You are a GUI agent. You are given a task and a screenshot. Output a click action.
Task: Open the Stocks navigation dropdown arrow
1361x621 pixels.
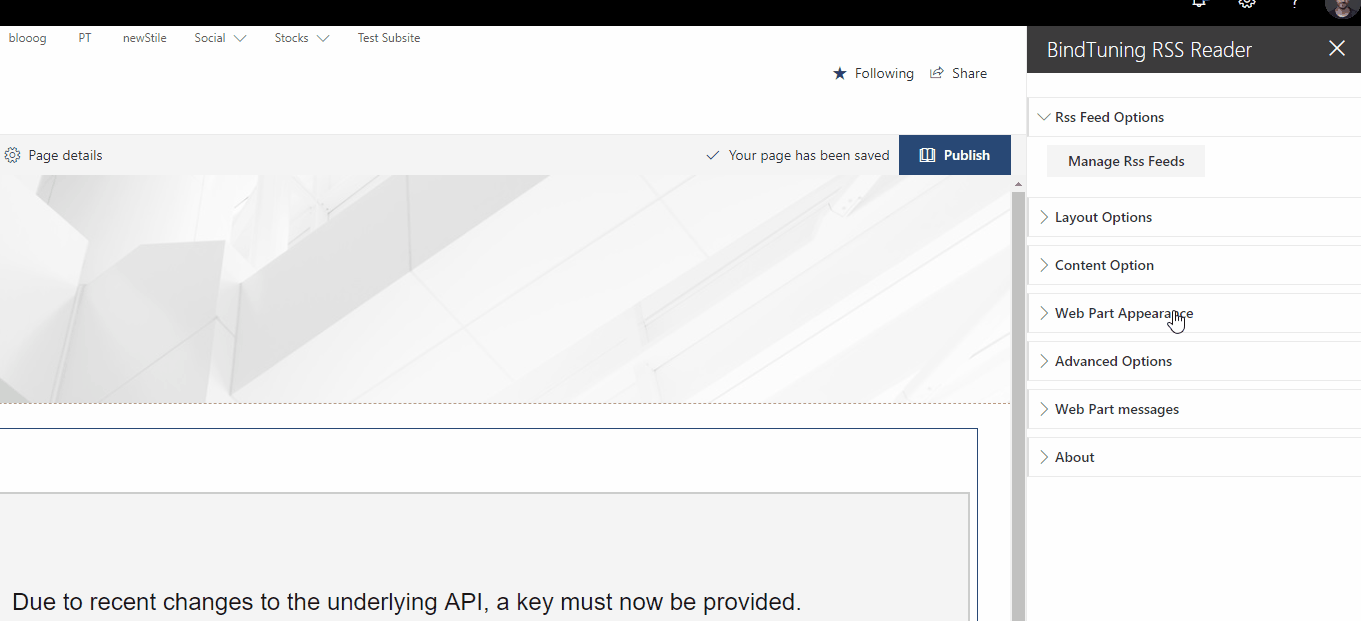[x=323, y=39]
